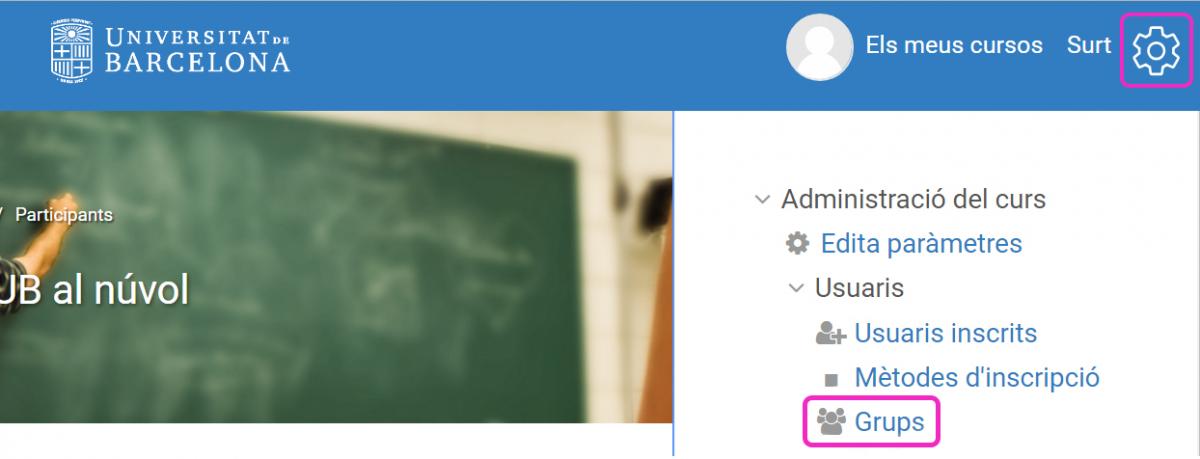Click the add-user icon beside Usuaris inscrits
The image size is (1200, 459).
831,333
